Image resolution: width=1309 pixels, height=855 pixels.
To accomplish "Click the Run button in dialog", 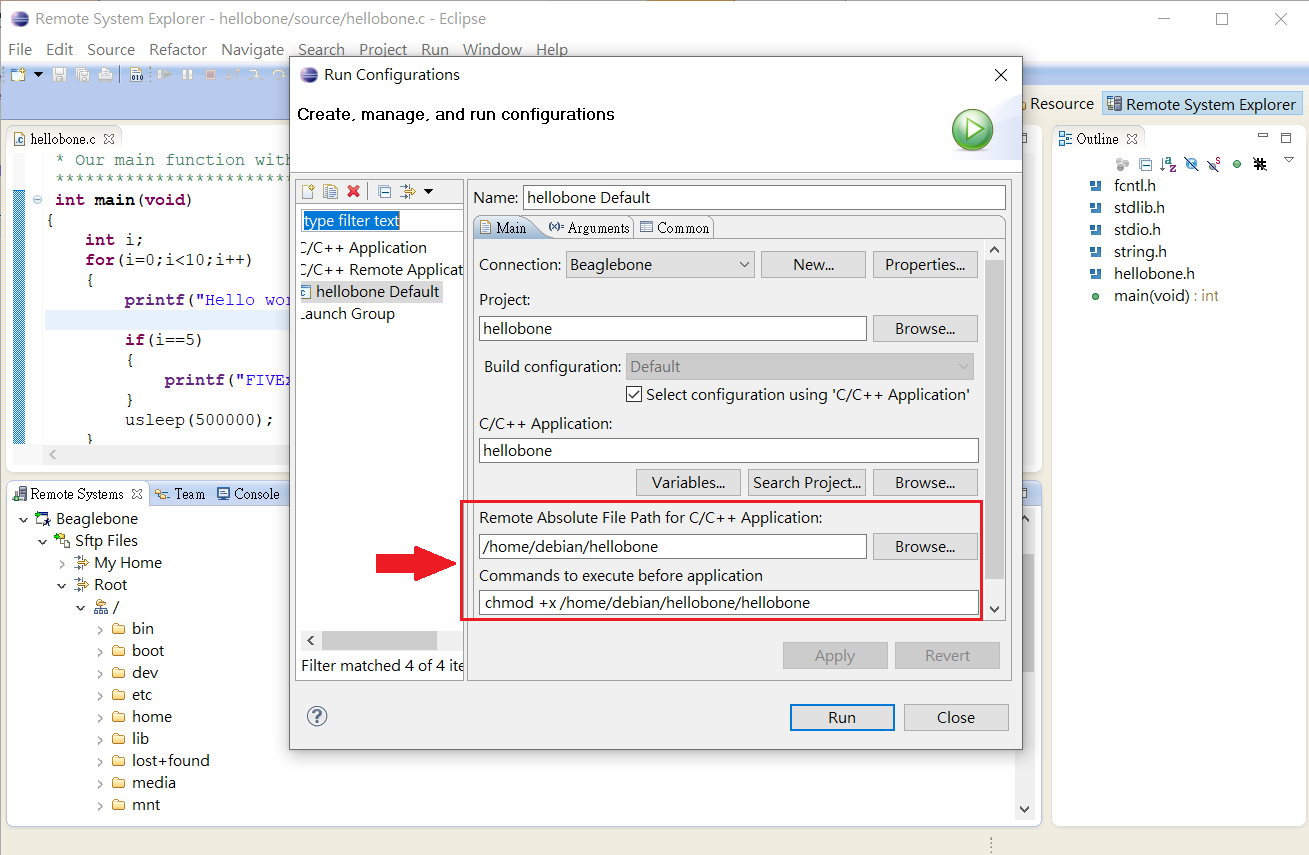I will (x=842, y=717).
